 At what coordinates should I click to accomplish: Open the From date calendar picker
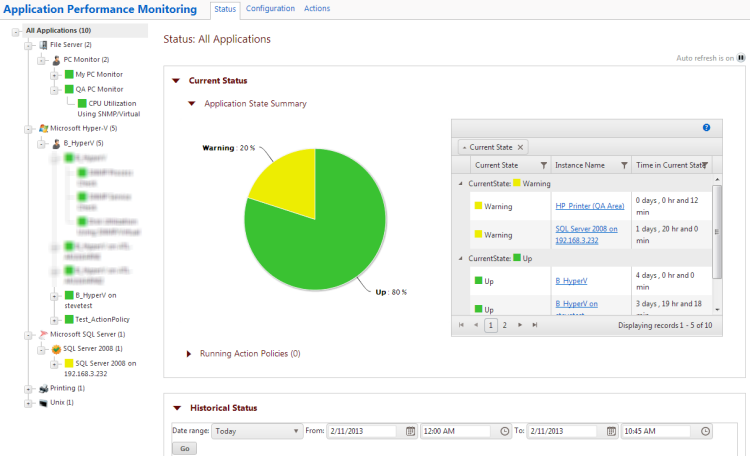[x=410, y=431]
